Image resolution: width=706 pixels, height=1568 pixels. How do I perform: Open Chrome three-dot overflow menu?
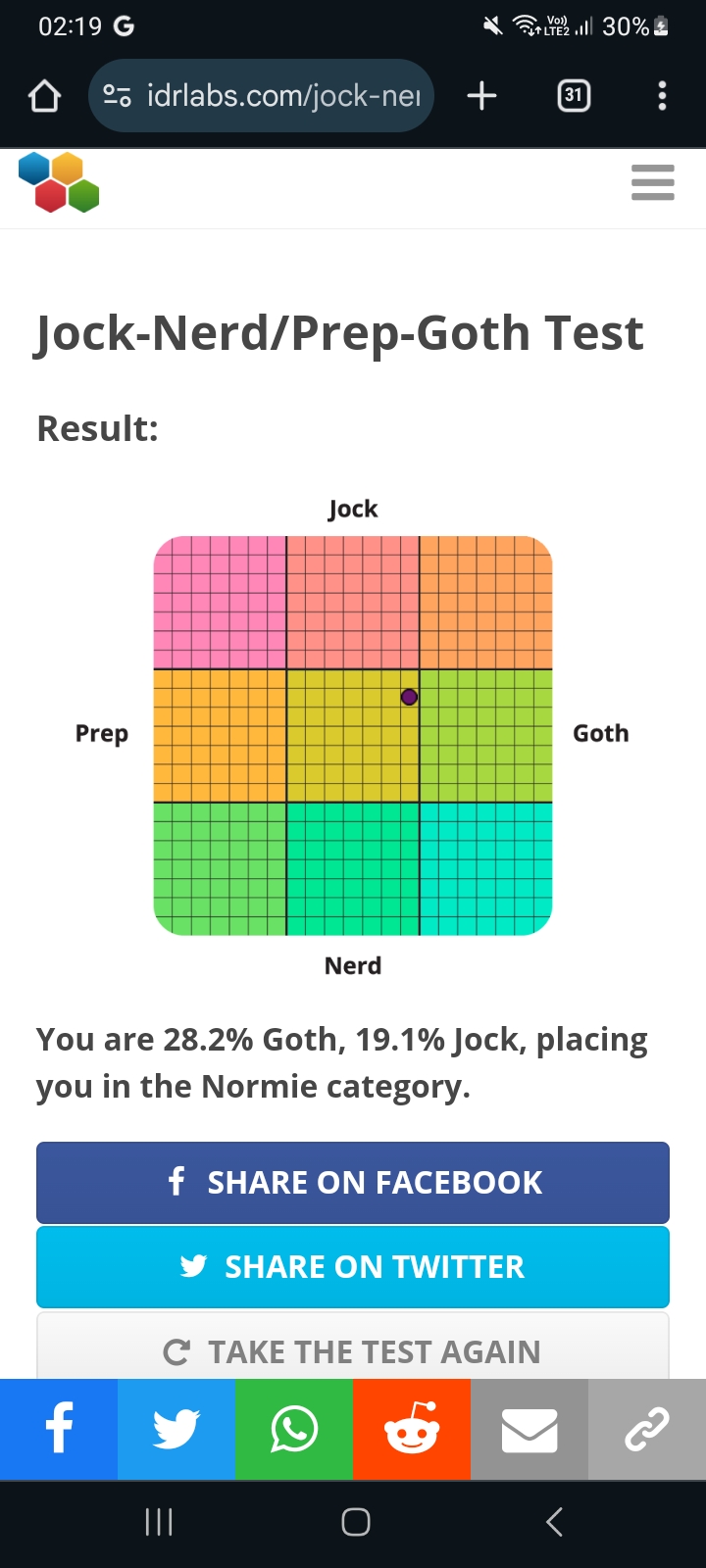point(663,95)
